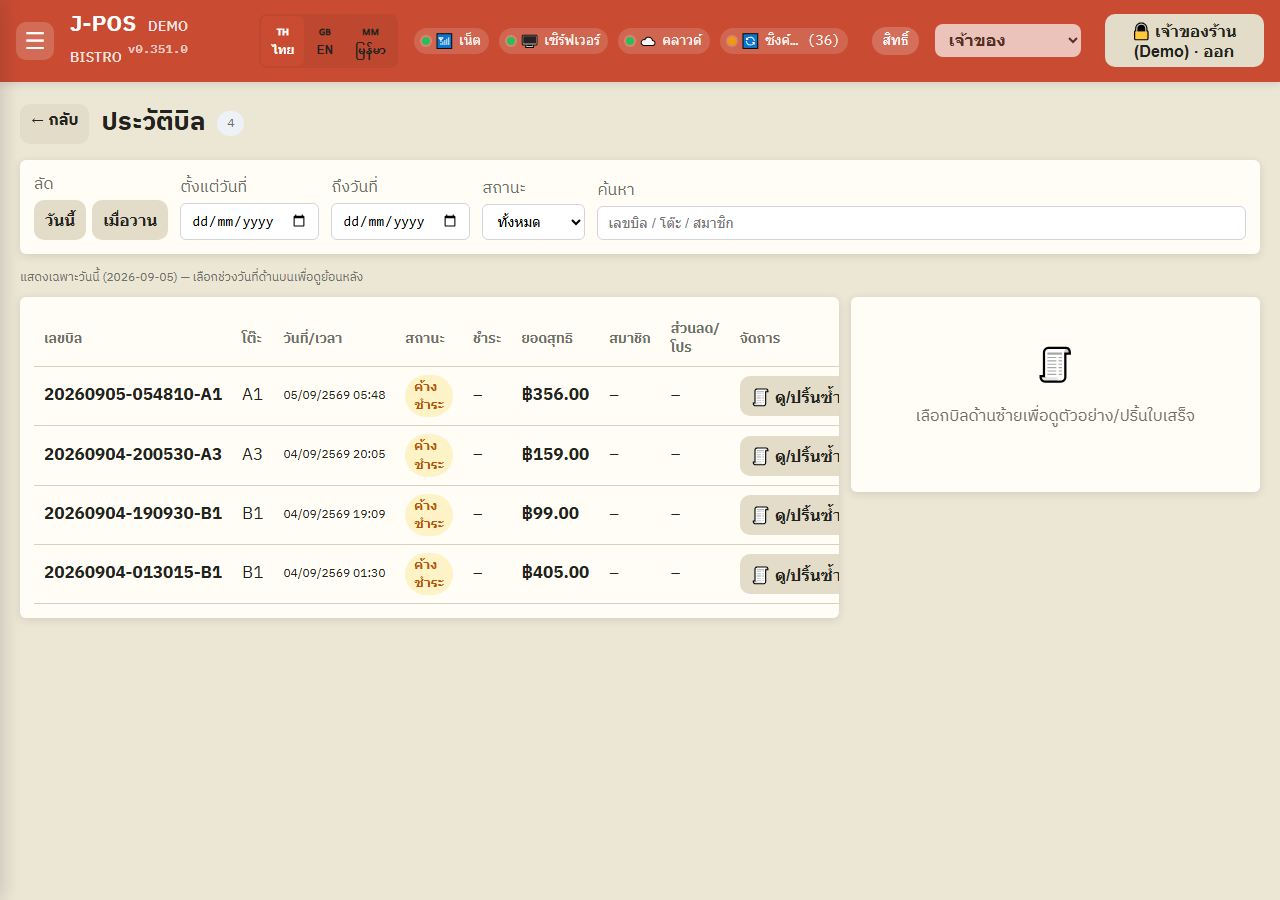Open the เจ้าของ role dropdown

point(1008,41)
